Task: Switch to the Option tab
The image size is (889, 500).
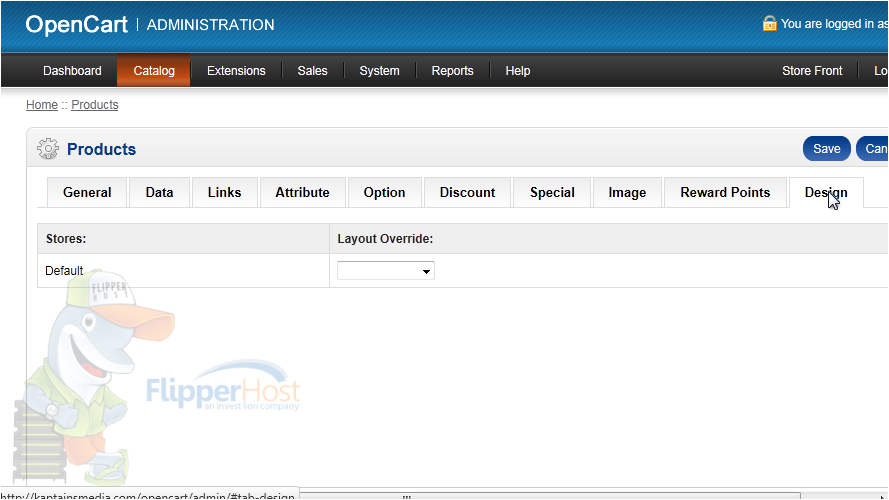Action: click(x=384, y=193)
